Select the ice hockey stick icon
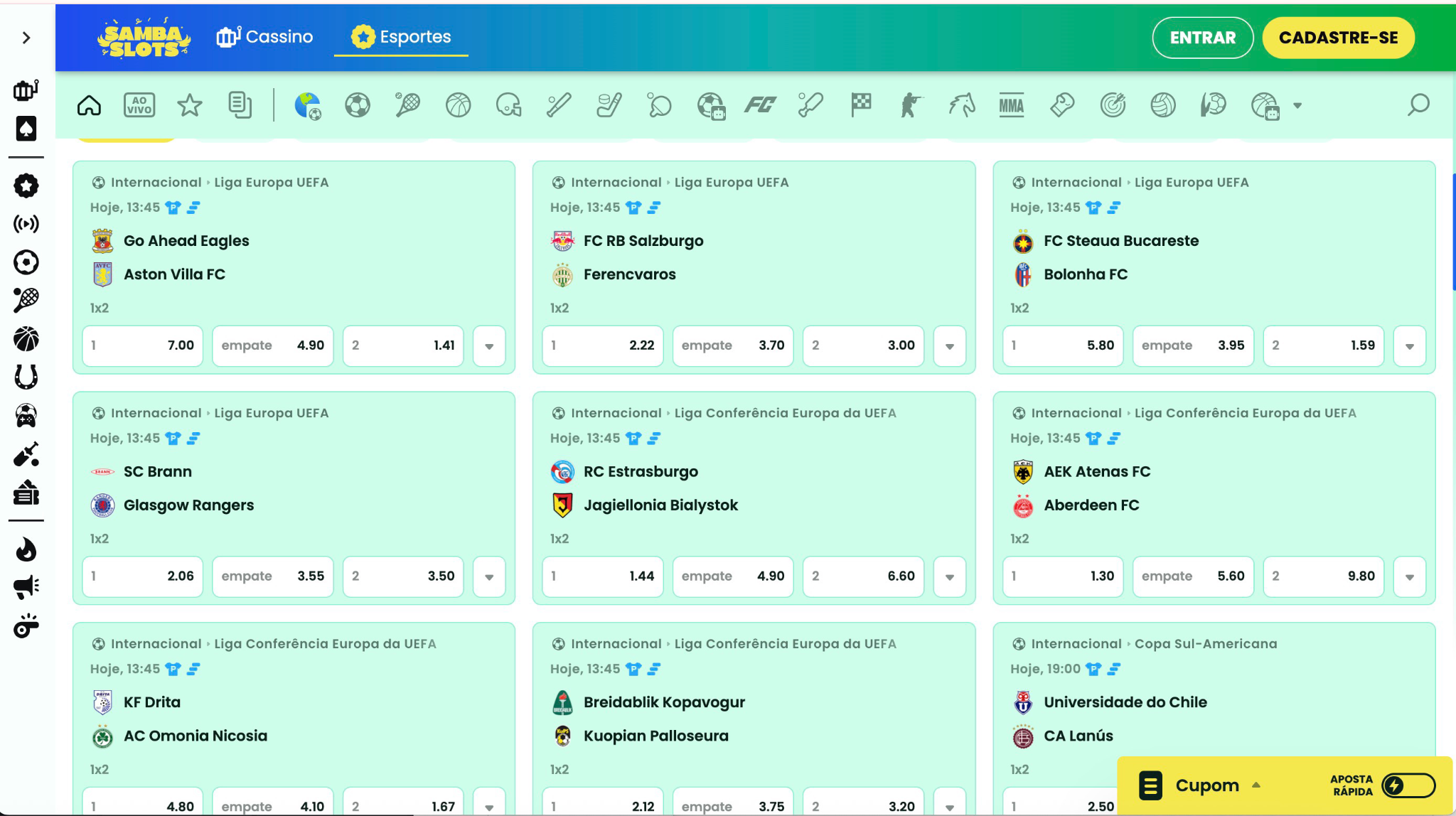This screenshot has width=1456, height=816. [x=609, y=105]
